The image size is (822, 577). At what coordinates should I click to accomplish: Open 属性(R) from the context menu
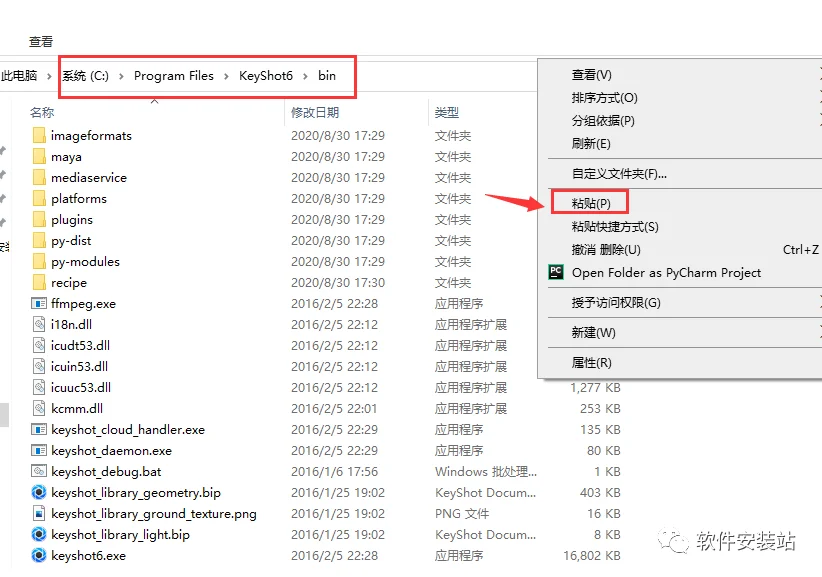pos(591,363)
